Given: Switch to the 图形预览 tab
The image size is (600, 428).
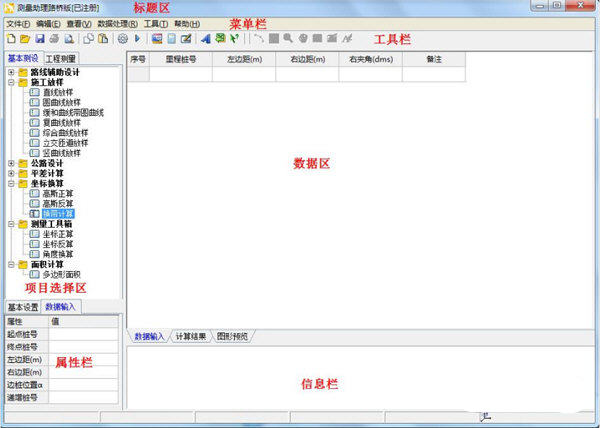Looking at the screenshot, I should pyautogui.click(x=232, y=337).
